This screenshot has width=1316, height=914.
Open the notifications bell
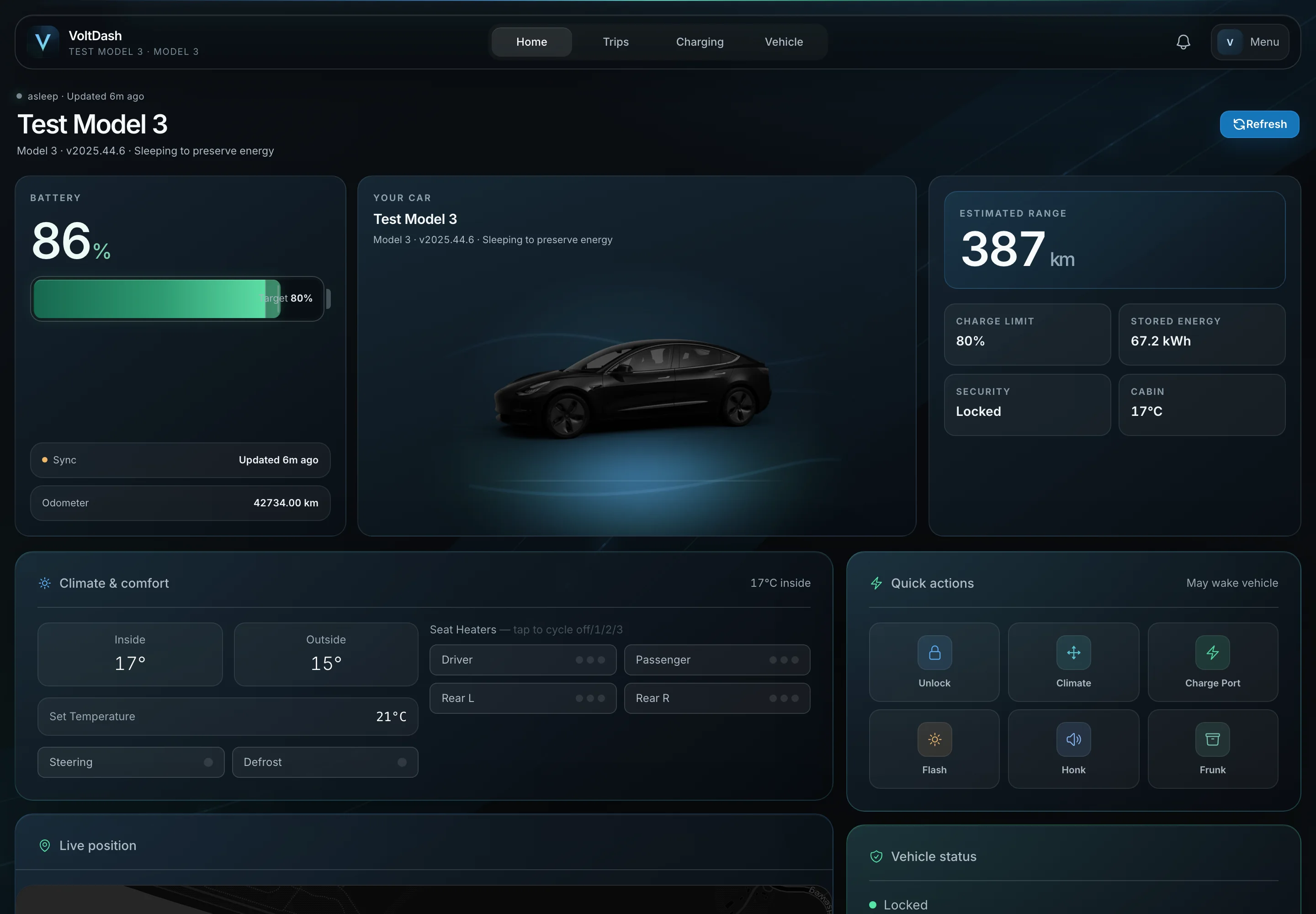coord(1183,42)
